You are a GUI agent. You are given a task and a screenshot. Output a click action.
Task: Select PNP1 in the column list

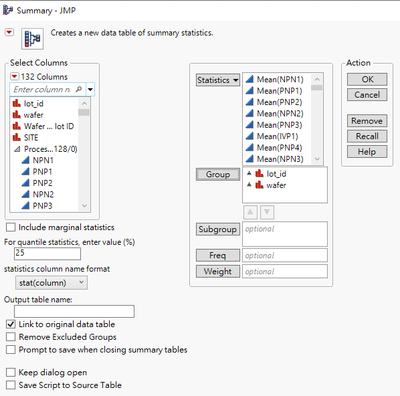pyautogui.click(x=42, y=172)
